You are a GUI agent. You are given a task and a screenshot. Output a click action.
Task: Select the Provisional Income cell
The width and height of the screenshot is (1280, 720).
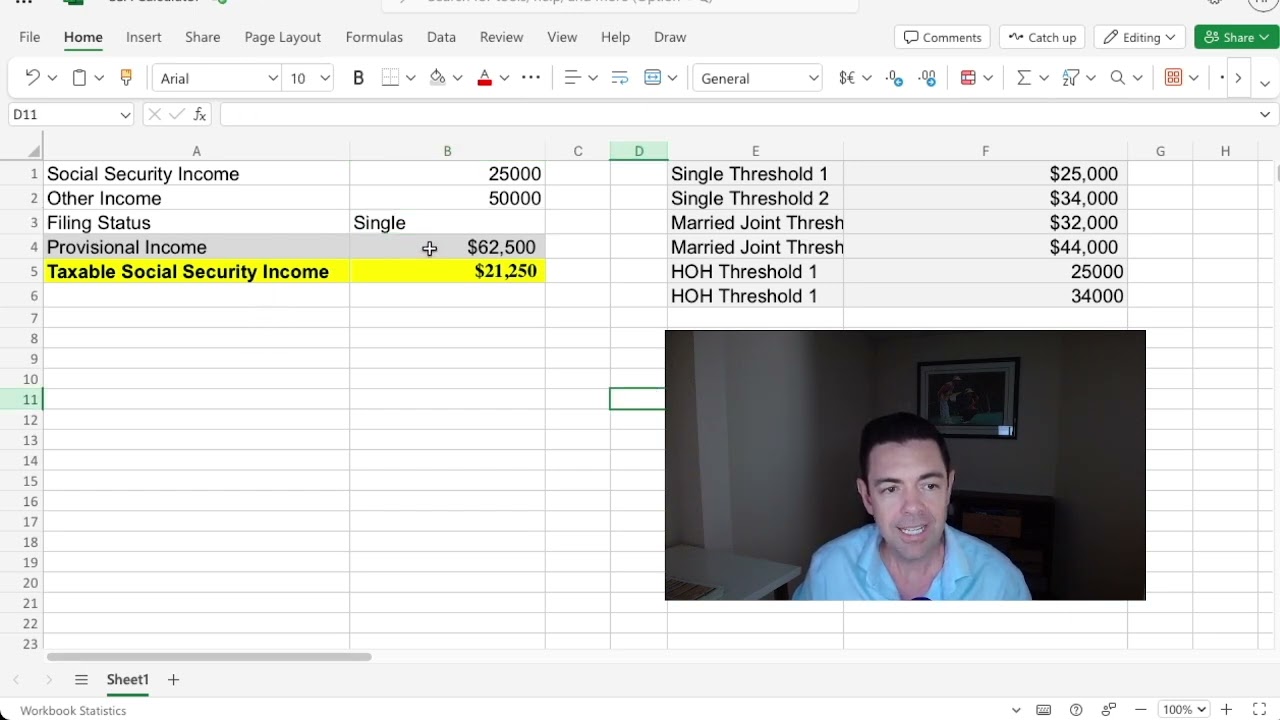pyautogui.click(x=196, y=247)
